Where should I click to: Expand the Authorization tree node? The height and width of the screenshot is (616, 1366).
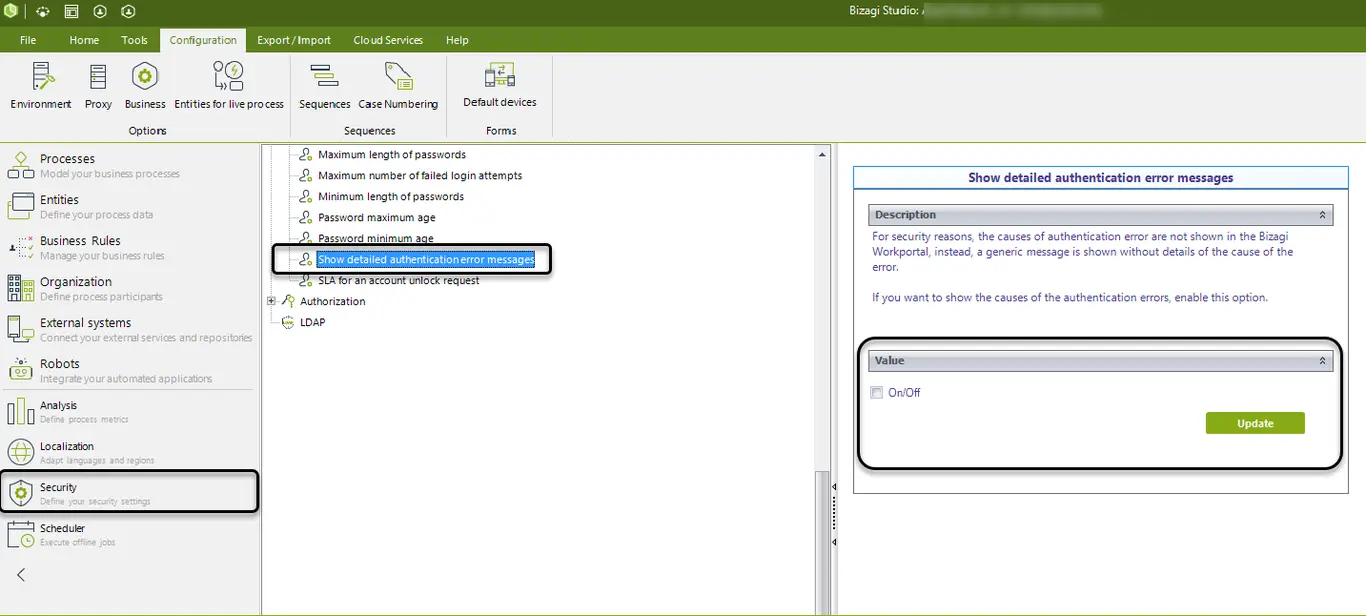(x=271, y=301)
